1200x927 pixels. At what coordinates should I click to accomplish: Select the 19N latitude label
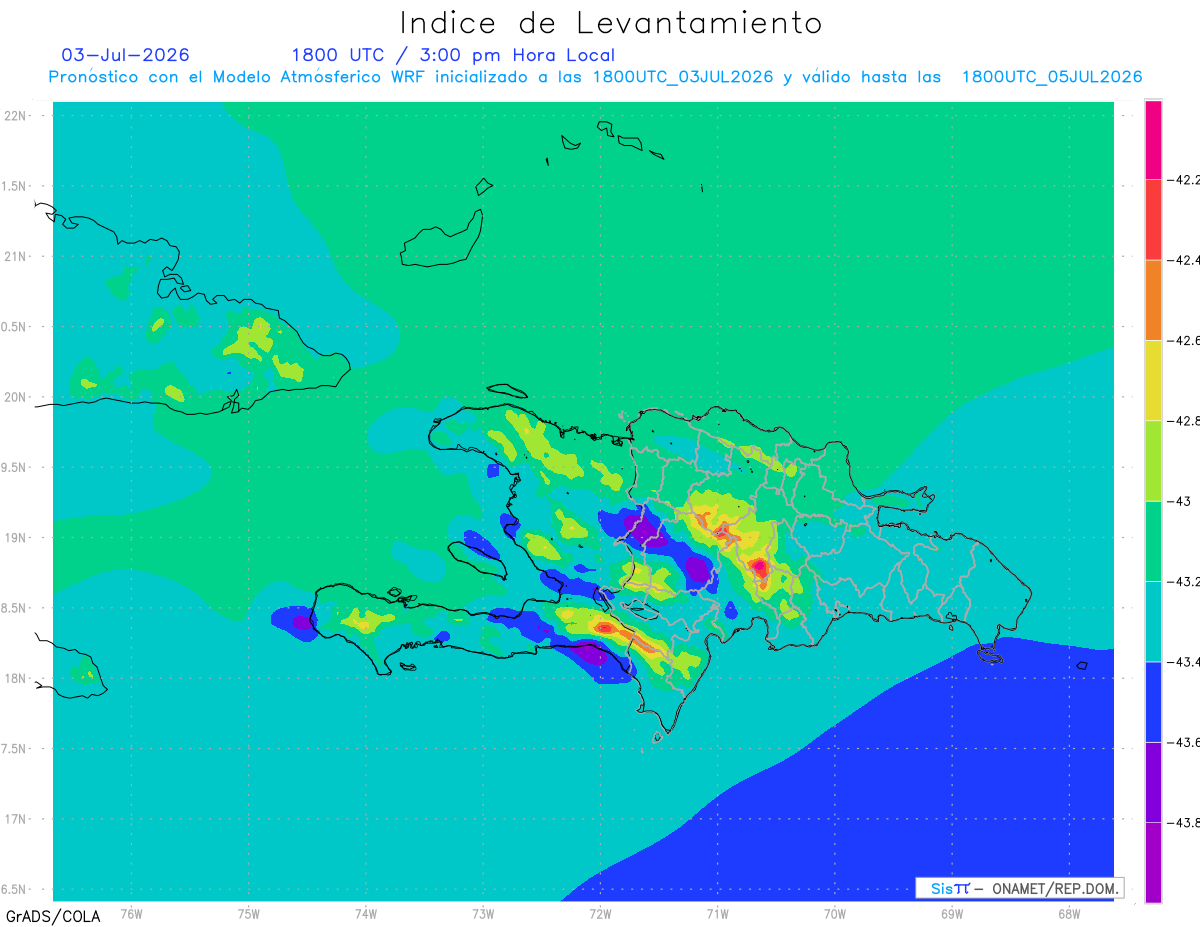point(16,538)
